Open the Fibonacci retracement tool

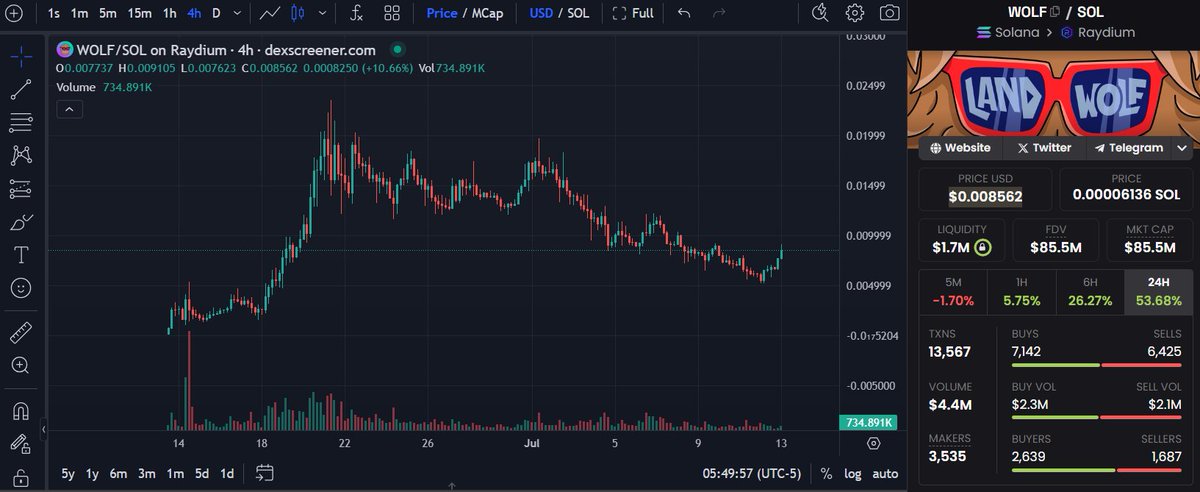[20, 122]
